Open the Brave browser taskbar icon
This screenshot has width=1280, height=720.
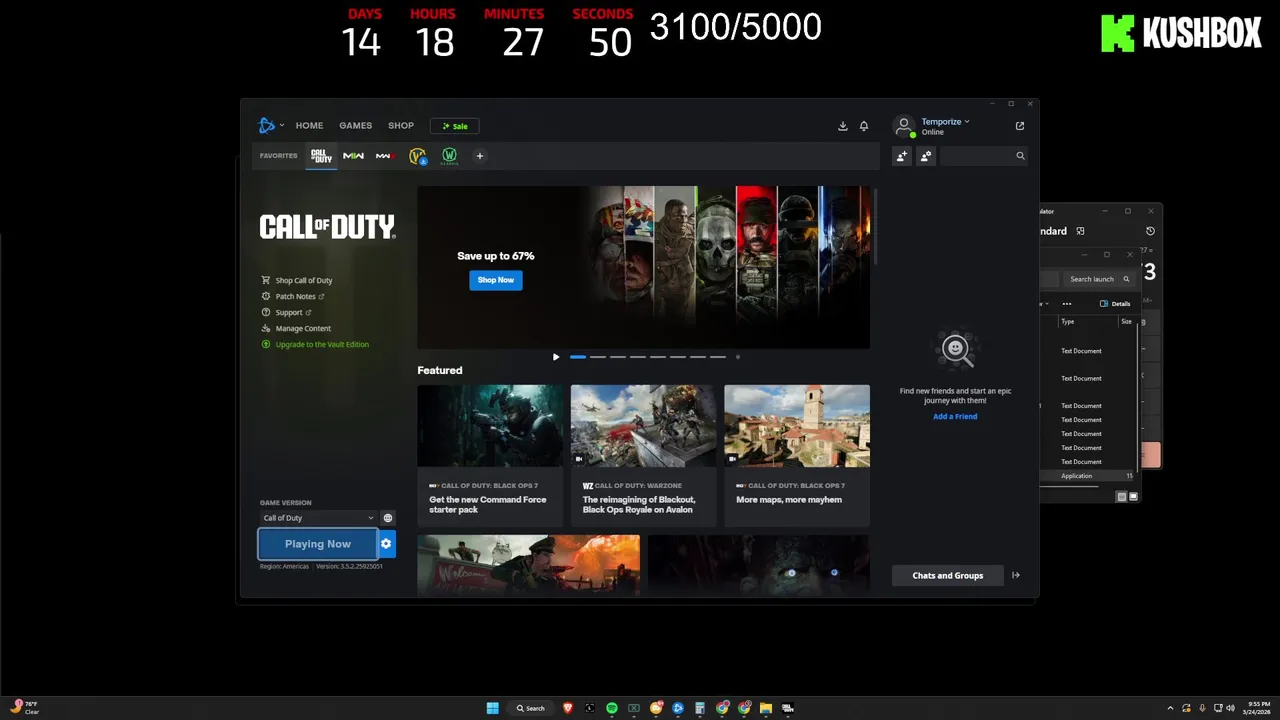[568, 708]
